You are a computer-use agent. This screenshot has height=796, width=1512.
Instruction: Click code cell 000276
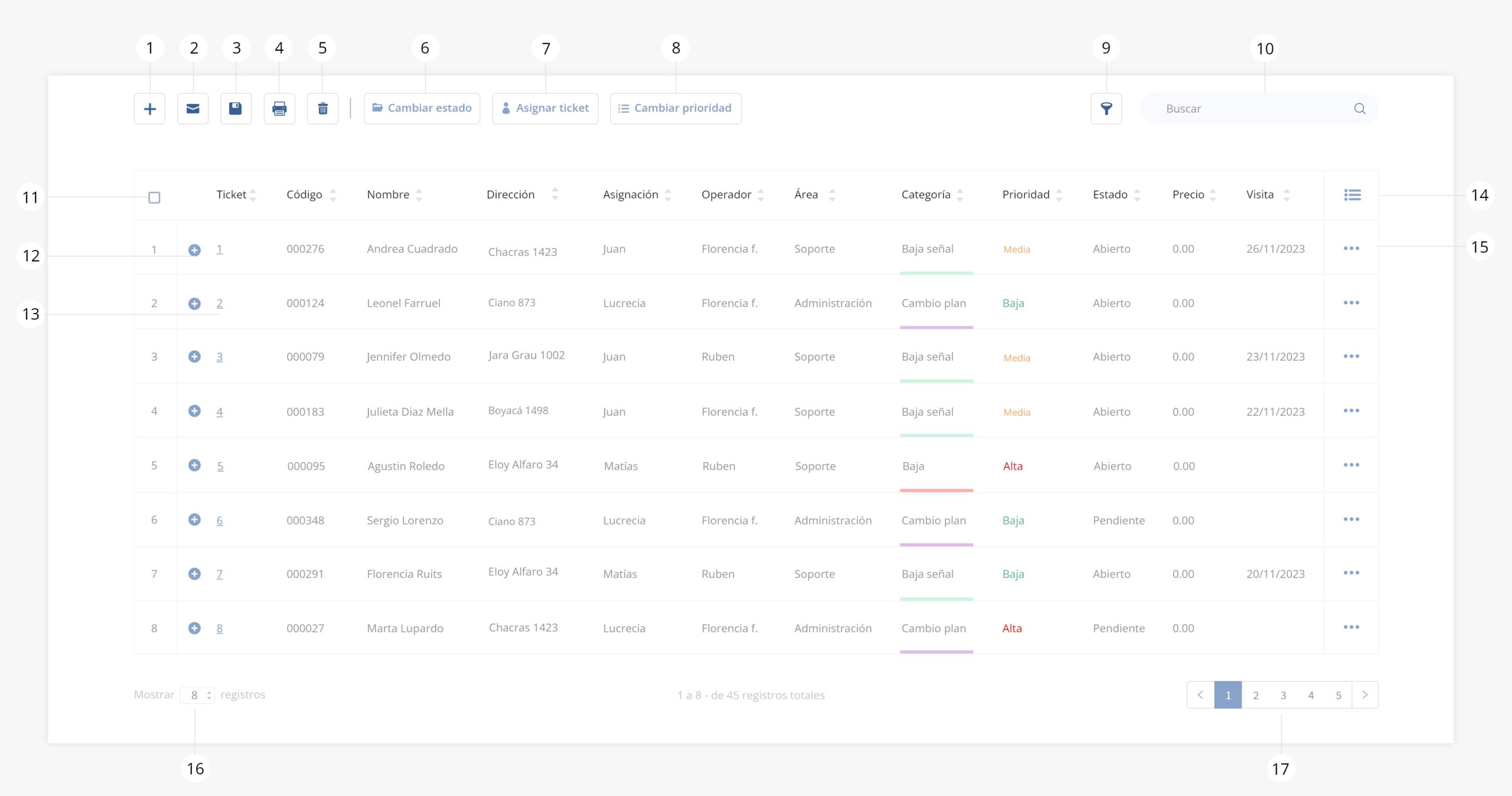[305, 249]
